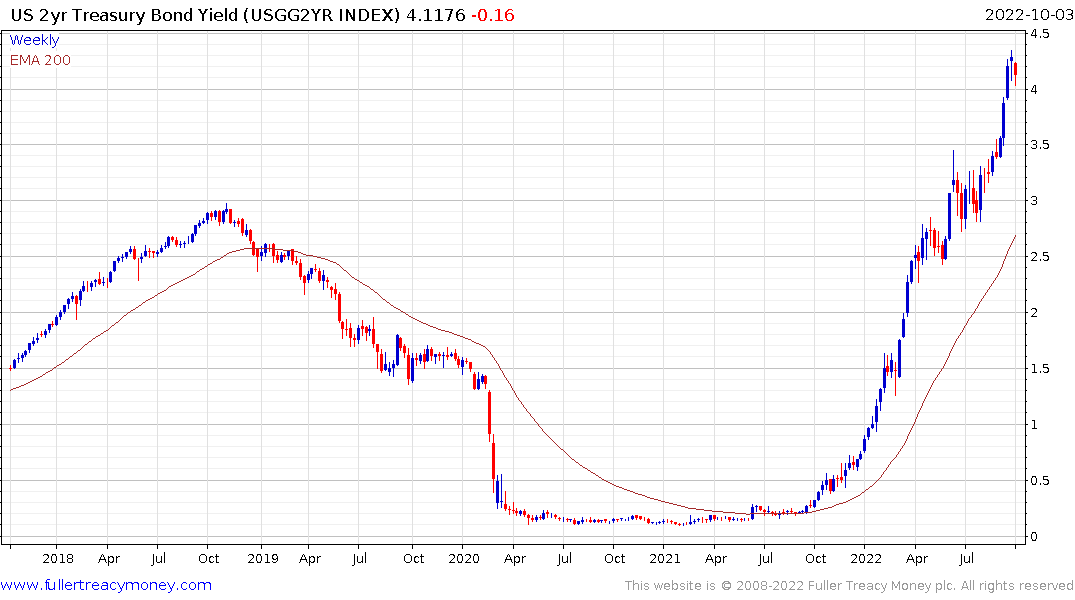
Task: Click the '2.5' y-axis label
Action: pos(1039,256)
